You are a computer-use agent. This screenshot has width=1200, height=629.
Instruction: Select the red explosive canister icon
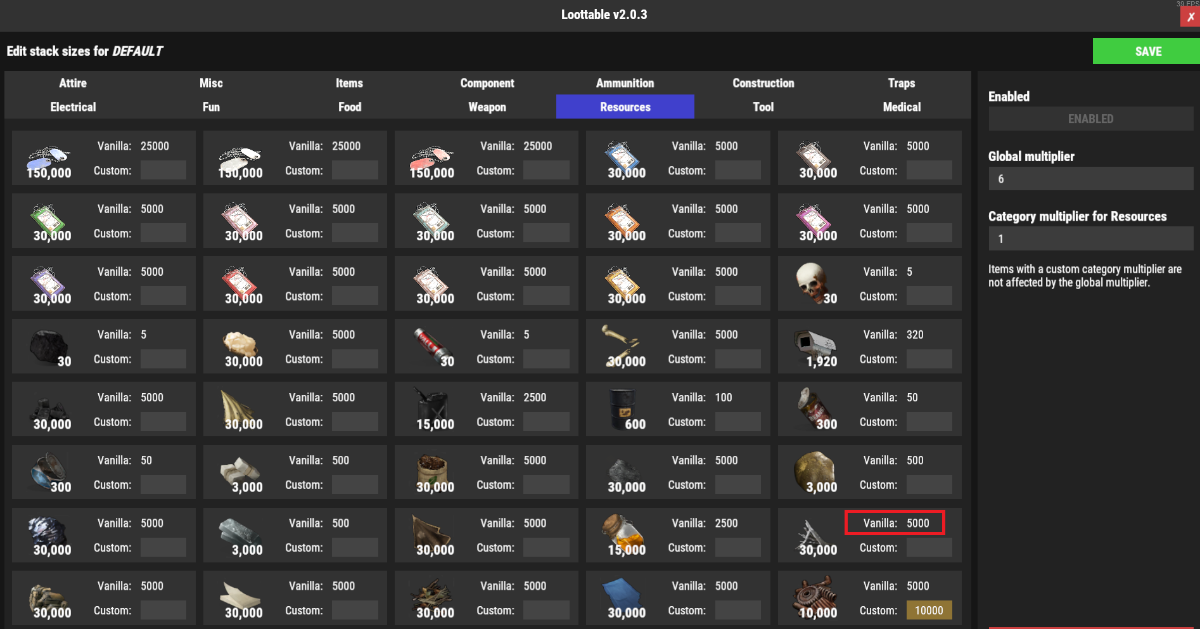click(x=431, y=345)
